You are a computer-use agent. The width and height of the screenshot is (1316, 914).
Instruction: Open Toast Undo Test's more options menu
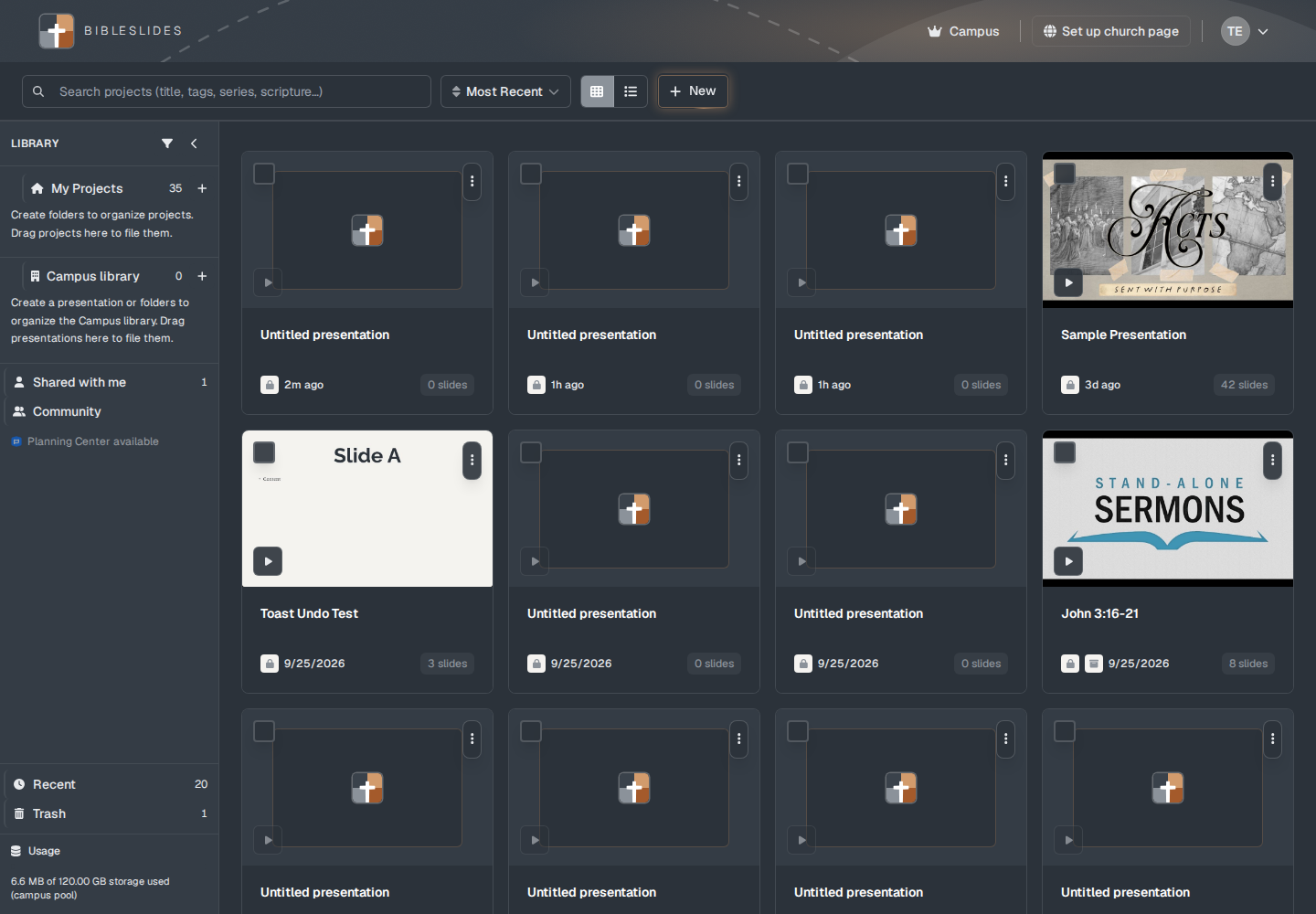coord(472,460)
